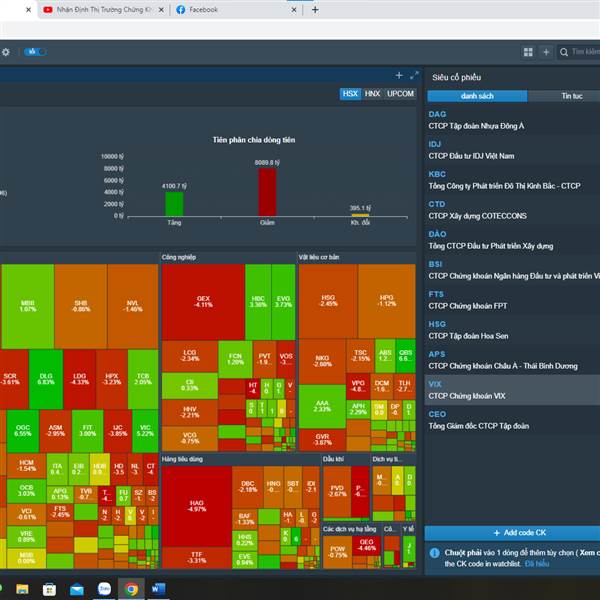Screen dimensions: 600x600
Task: Select FTS in the watchlist
Action: [x=512, y=300]
